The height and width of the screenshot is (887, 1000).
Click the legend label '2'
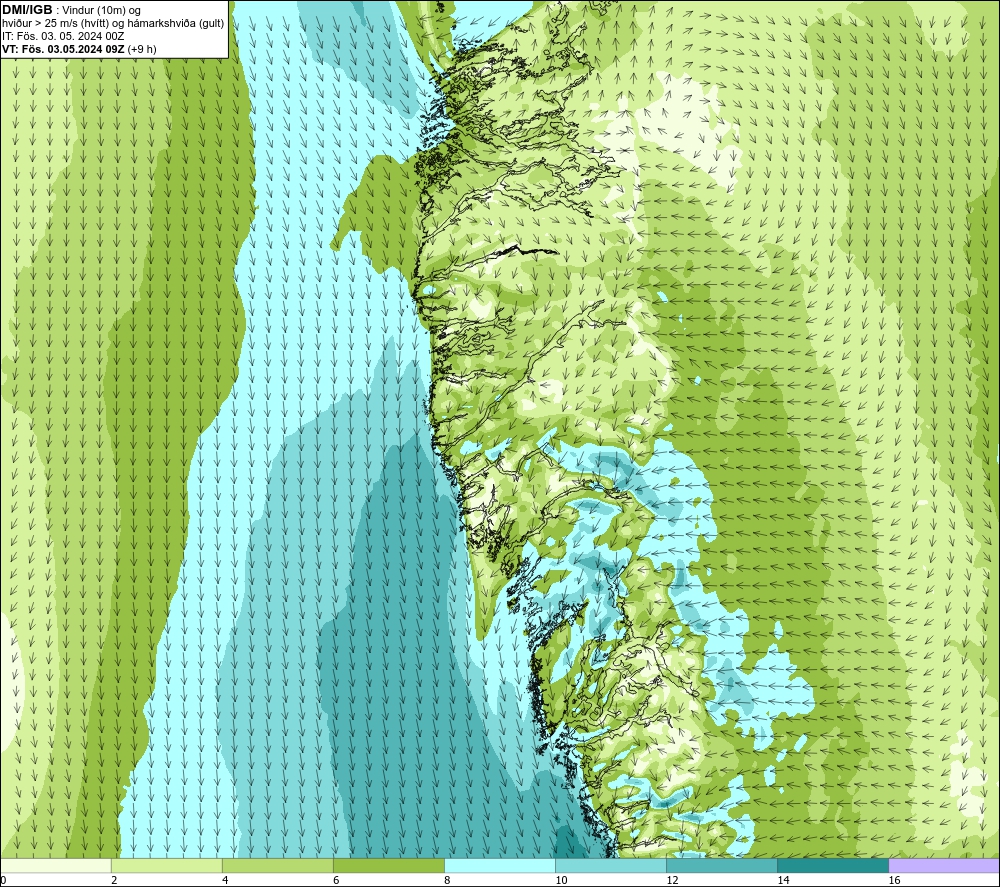click(x=114, y=881)
